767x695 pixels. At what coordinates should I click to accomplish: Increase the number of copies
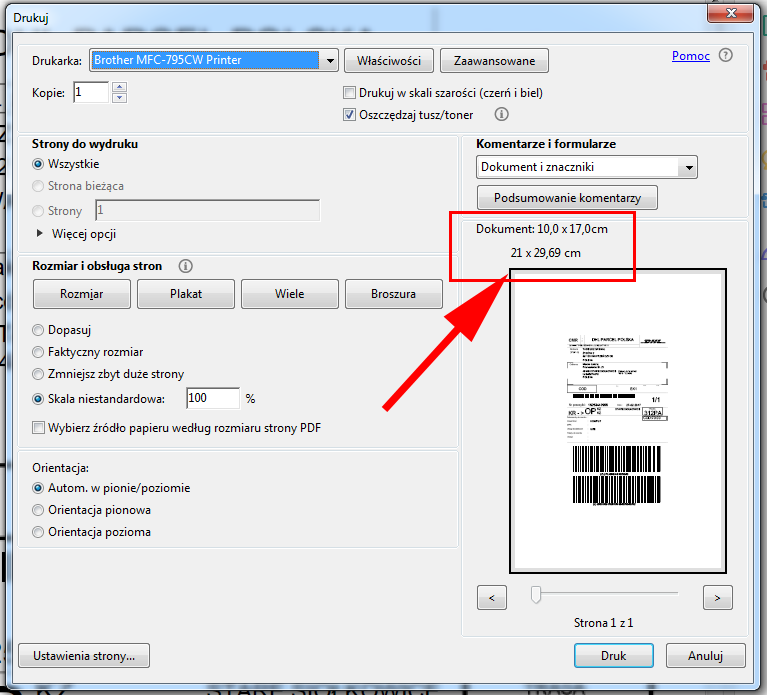pos(120,87)
